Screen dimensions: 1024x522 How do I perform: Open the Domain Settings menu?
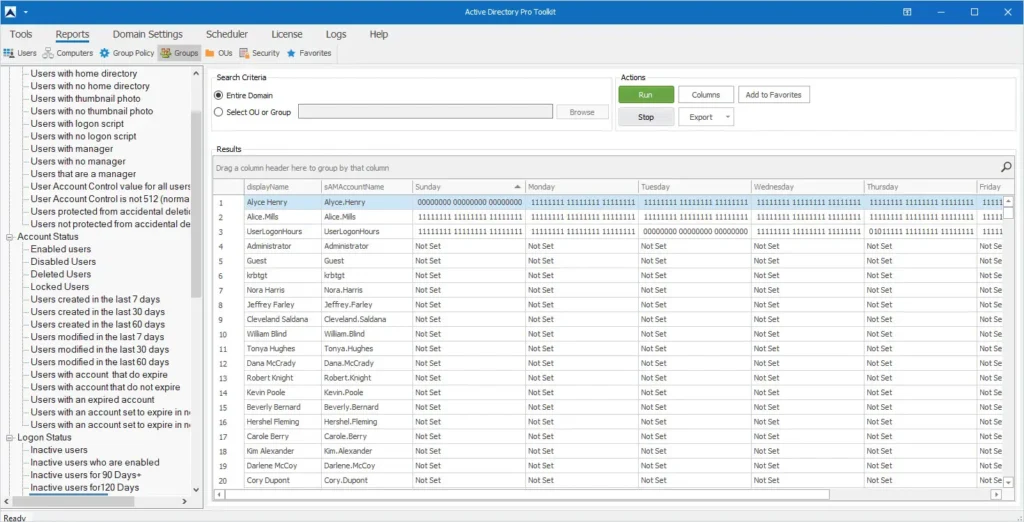coord(148,34)
